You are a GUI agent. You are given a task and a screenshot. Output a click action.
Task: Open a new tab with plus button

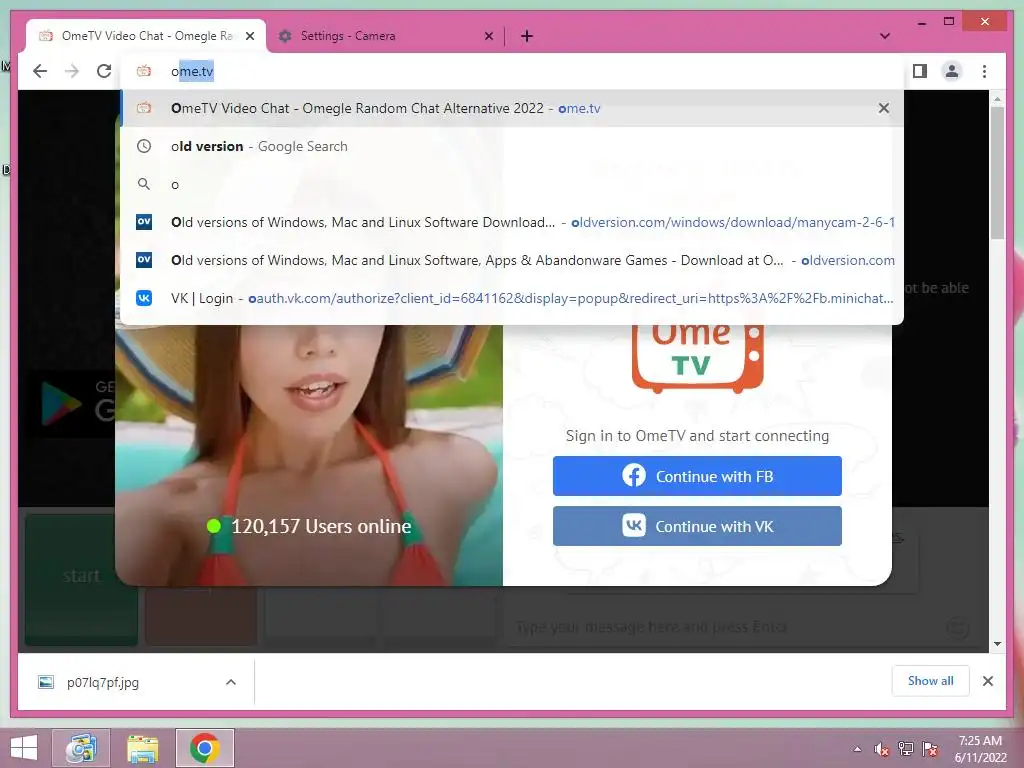tap(527, 36)
